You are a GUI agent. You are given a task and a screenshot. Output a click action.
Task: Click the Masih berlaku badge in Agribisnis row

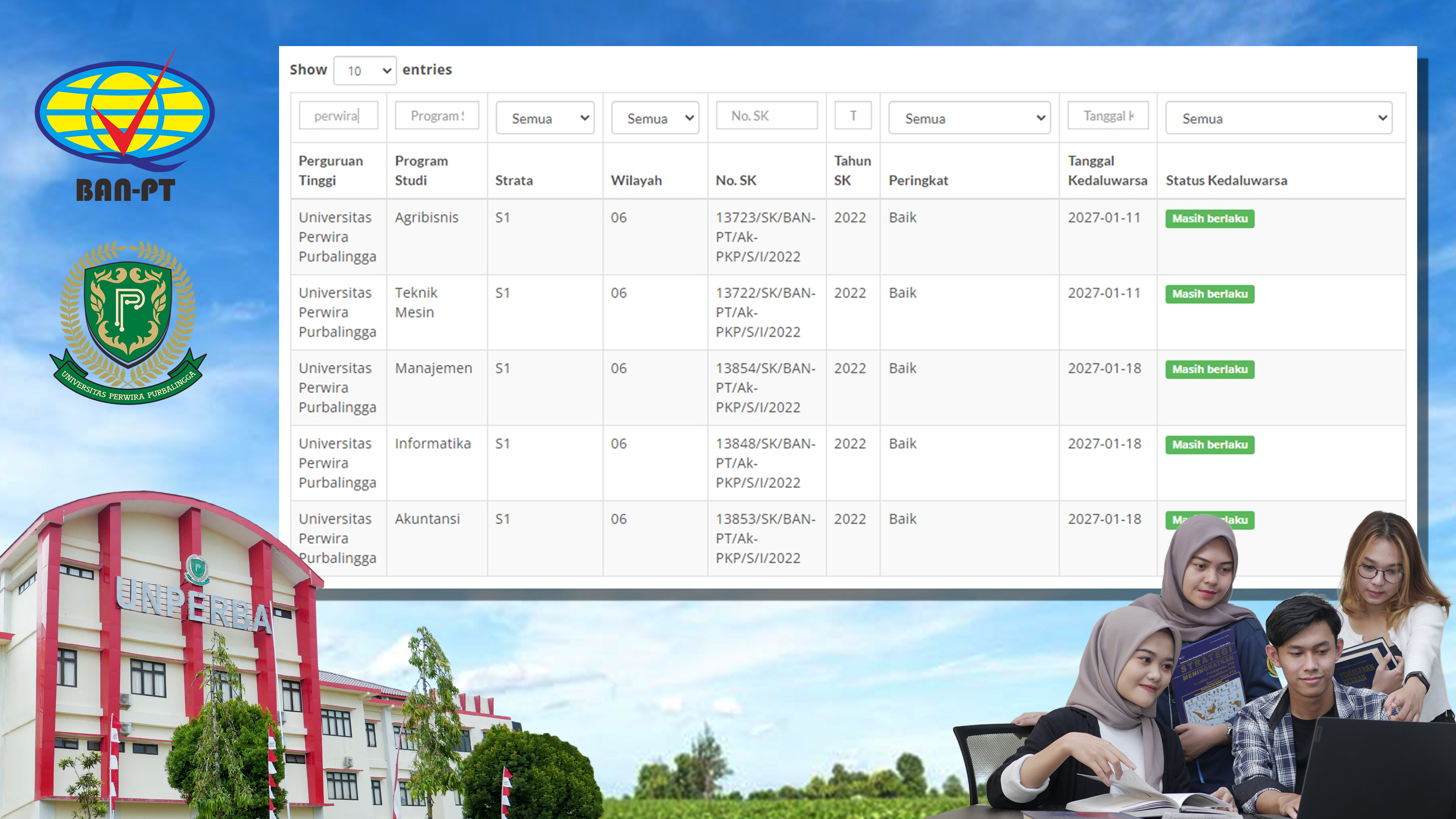point(1209,219)
